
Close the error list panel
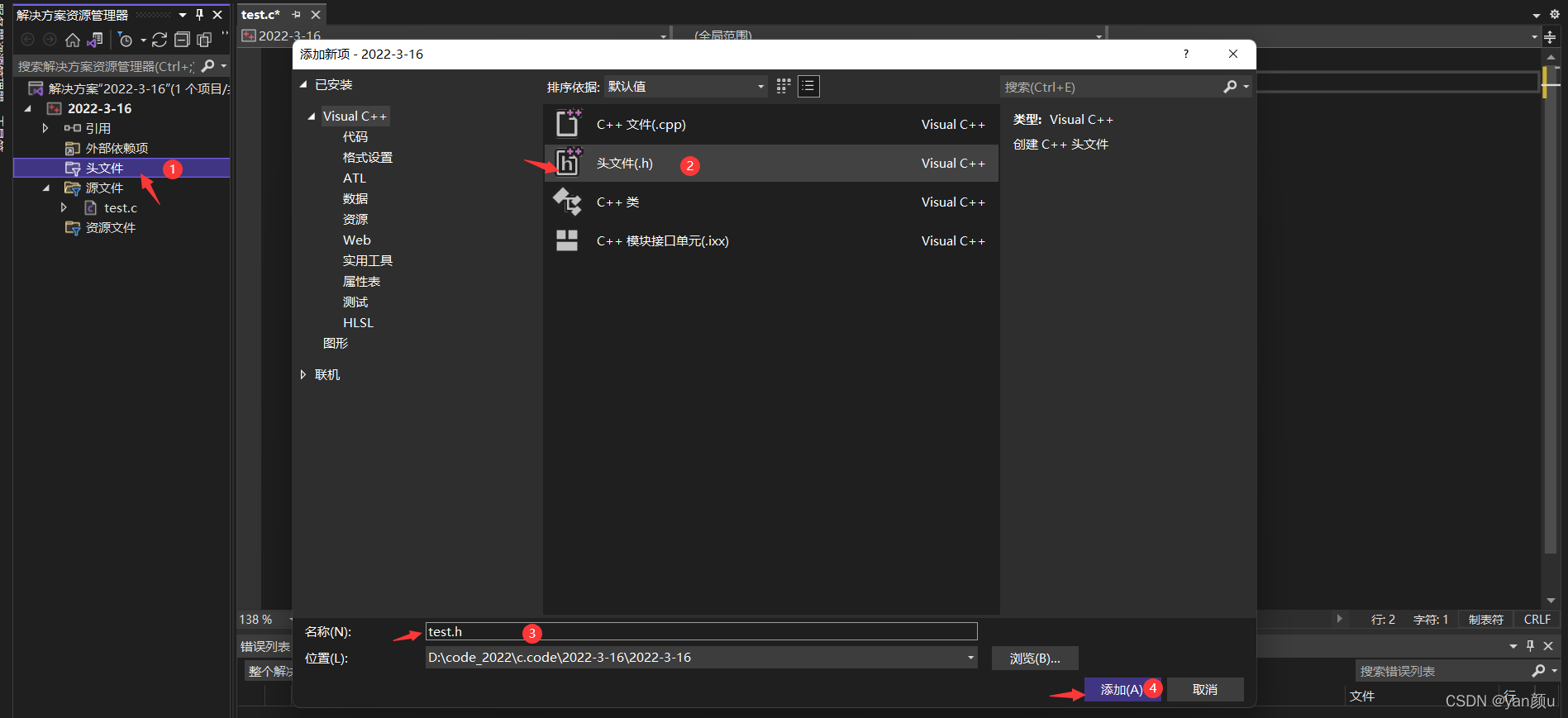(x=1548, y=646)
